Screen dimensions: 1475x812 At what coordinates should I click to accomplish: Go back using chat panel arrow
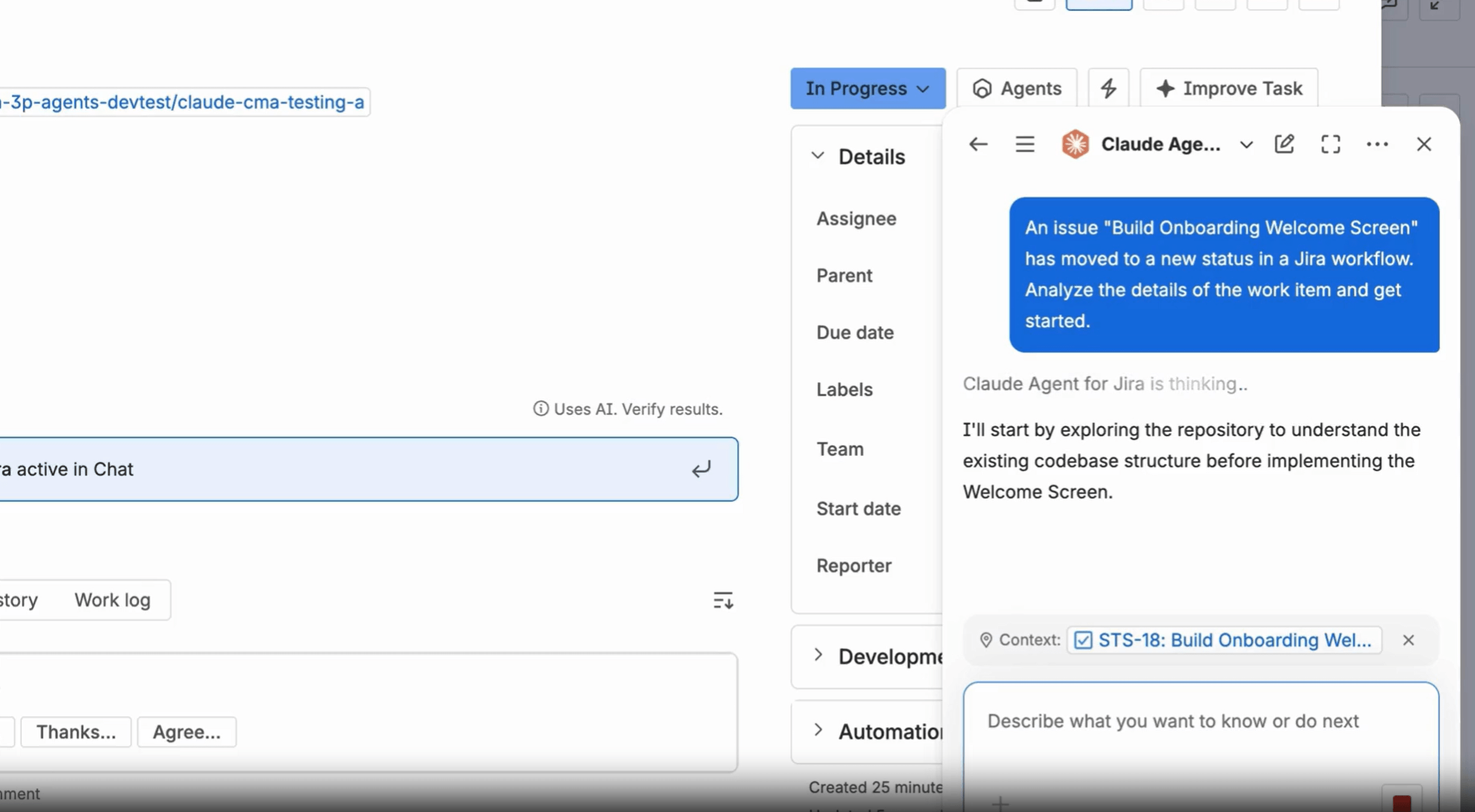pos(978,144)
